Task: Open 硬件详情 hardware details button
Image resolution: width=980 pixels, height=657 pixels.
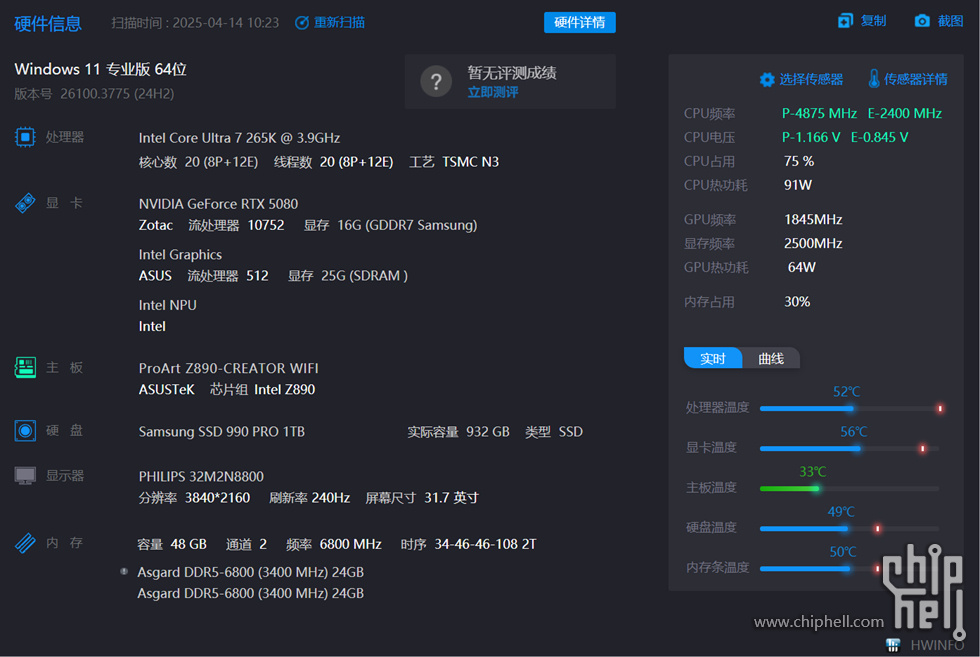Action: pyautogui.click(x=579, y=23)
